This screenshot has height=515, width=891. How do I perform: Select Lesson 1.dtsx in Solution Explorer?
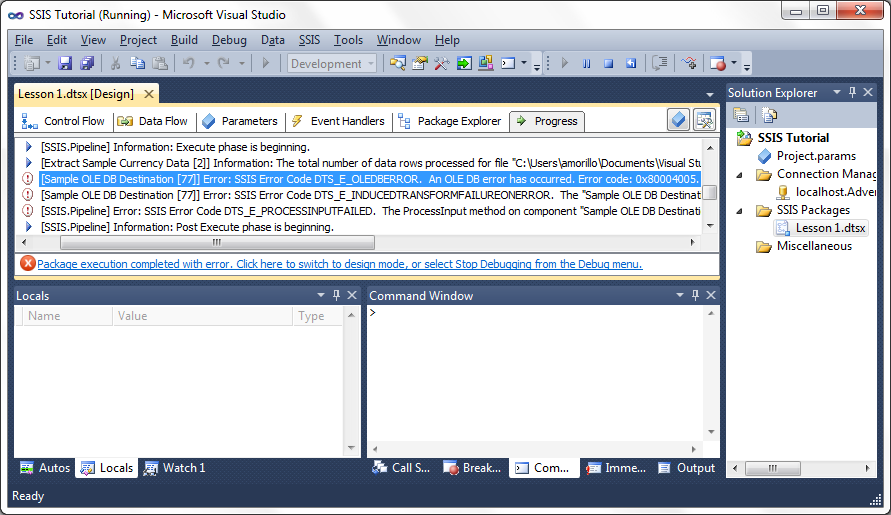point(821,228)
